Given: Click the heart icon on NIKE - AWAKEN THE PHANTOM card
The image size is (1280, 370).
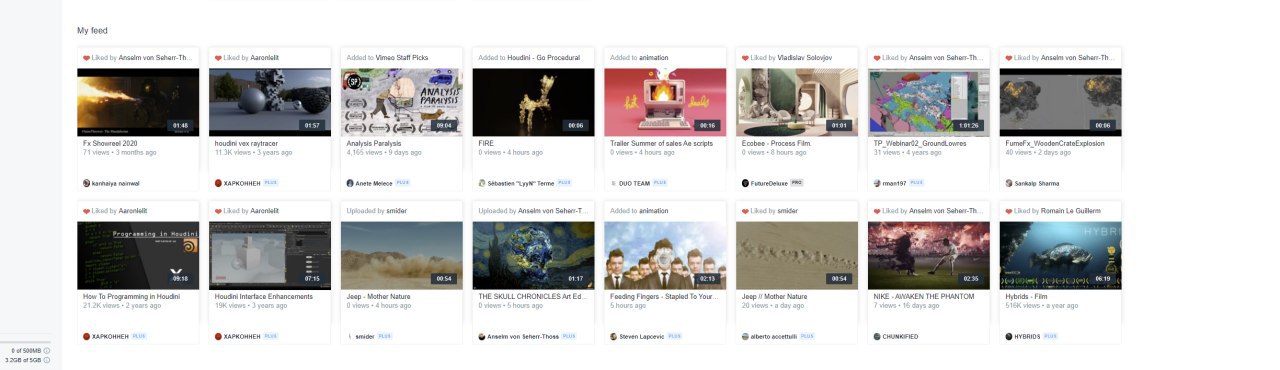Looking at the screenshot, I should coord(878,211).
